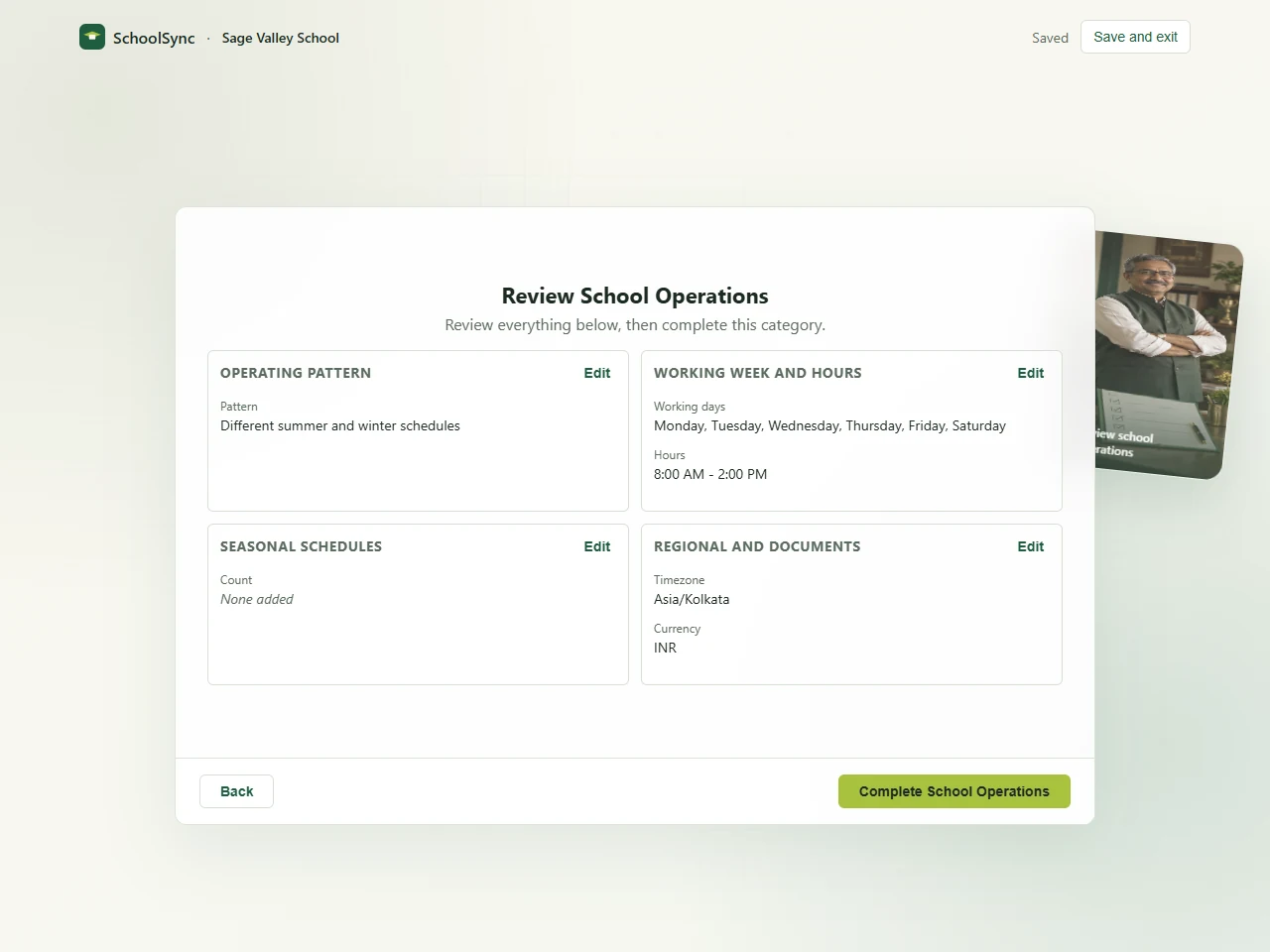Click the Working Week and Hours card title

(758, 373)
